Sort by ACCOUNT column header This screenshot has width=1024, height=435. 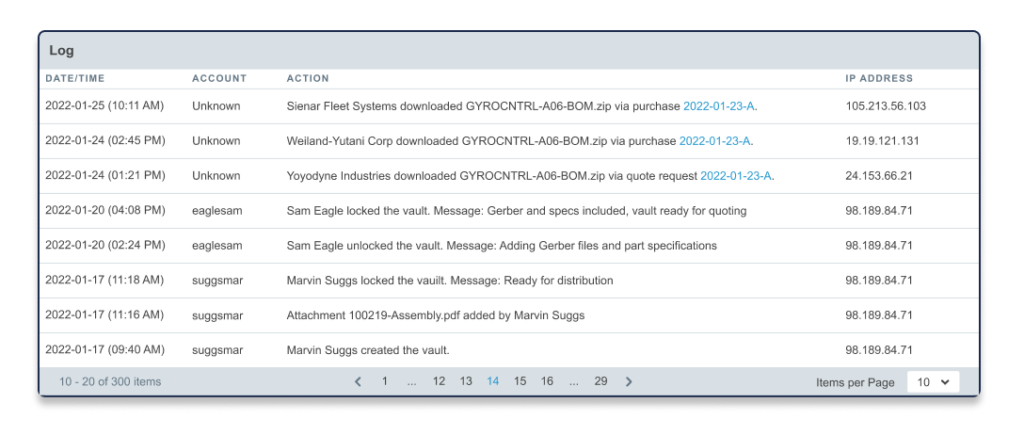(219, 78)
